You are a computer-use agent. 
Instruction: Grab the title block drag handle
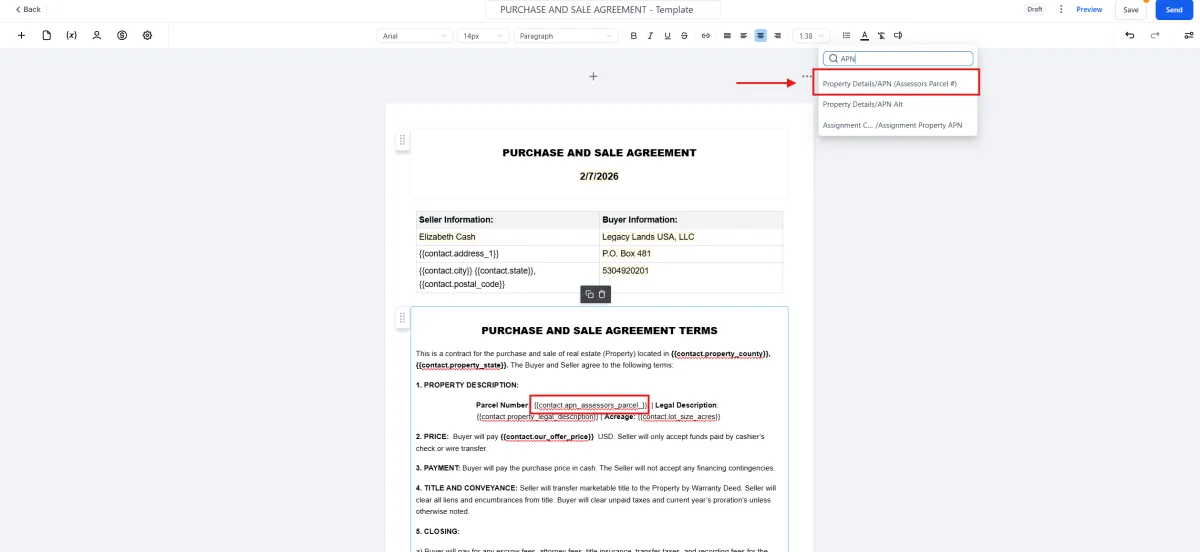point(402,140)
